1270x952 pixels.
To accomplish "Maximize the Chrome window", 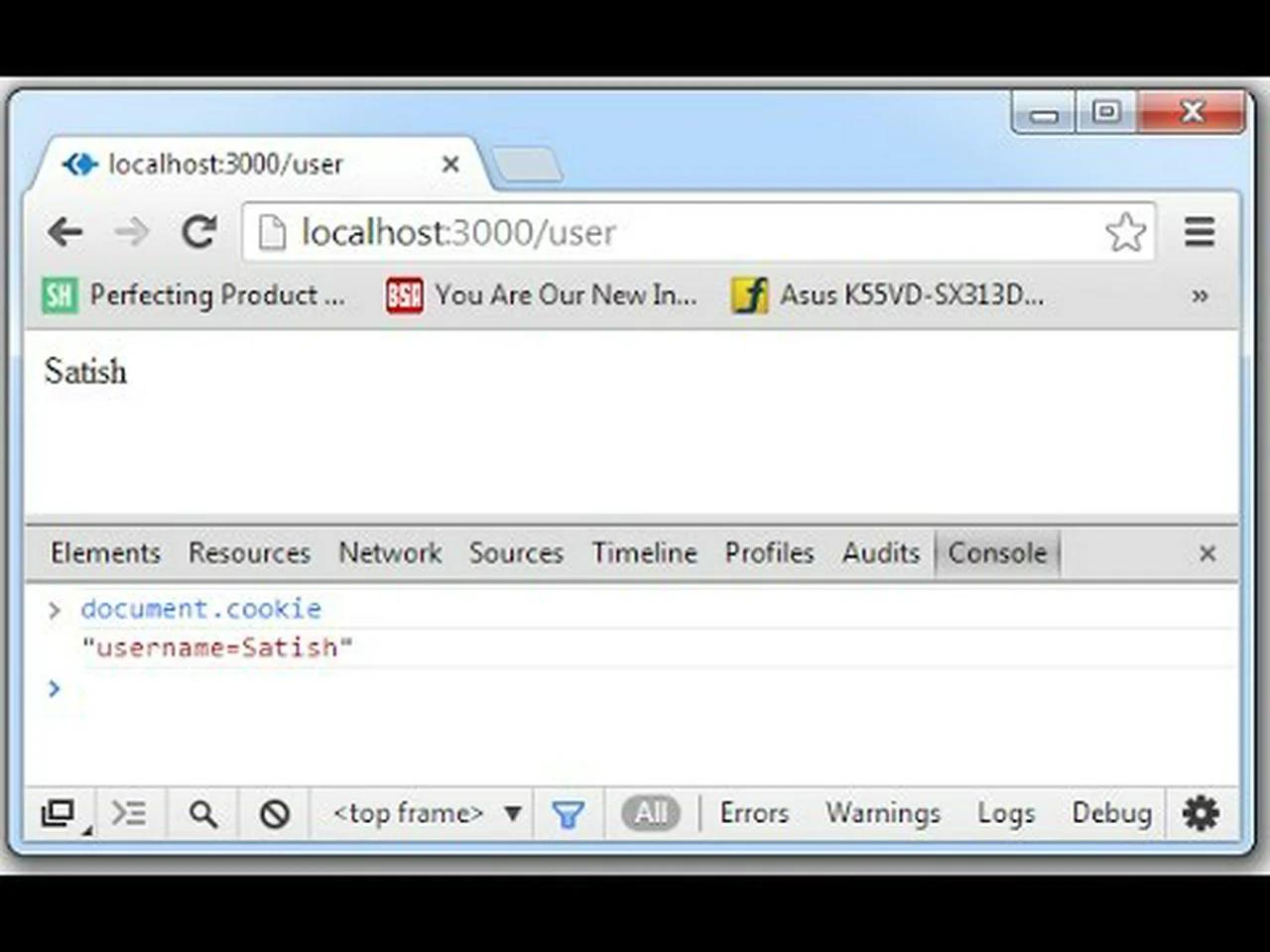I will 1106,112.
